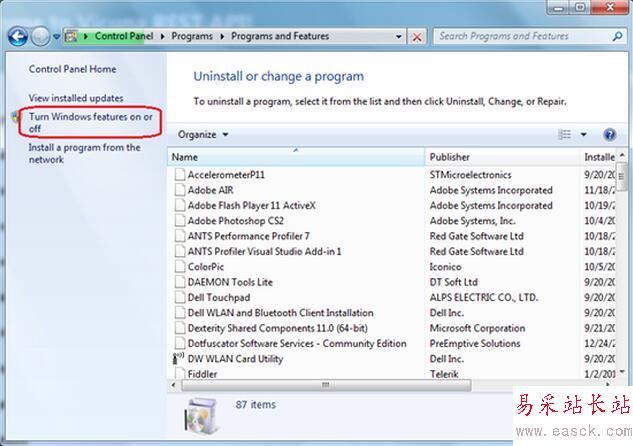Click the red X stop button
Image resolution: width=633 pixels, height=446 pixels.
pyautogui.click(x=417, y=37)
